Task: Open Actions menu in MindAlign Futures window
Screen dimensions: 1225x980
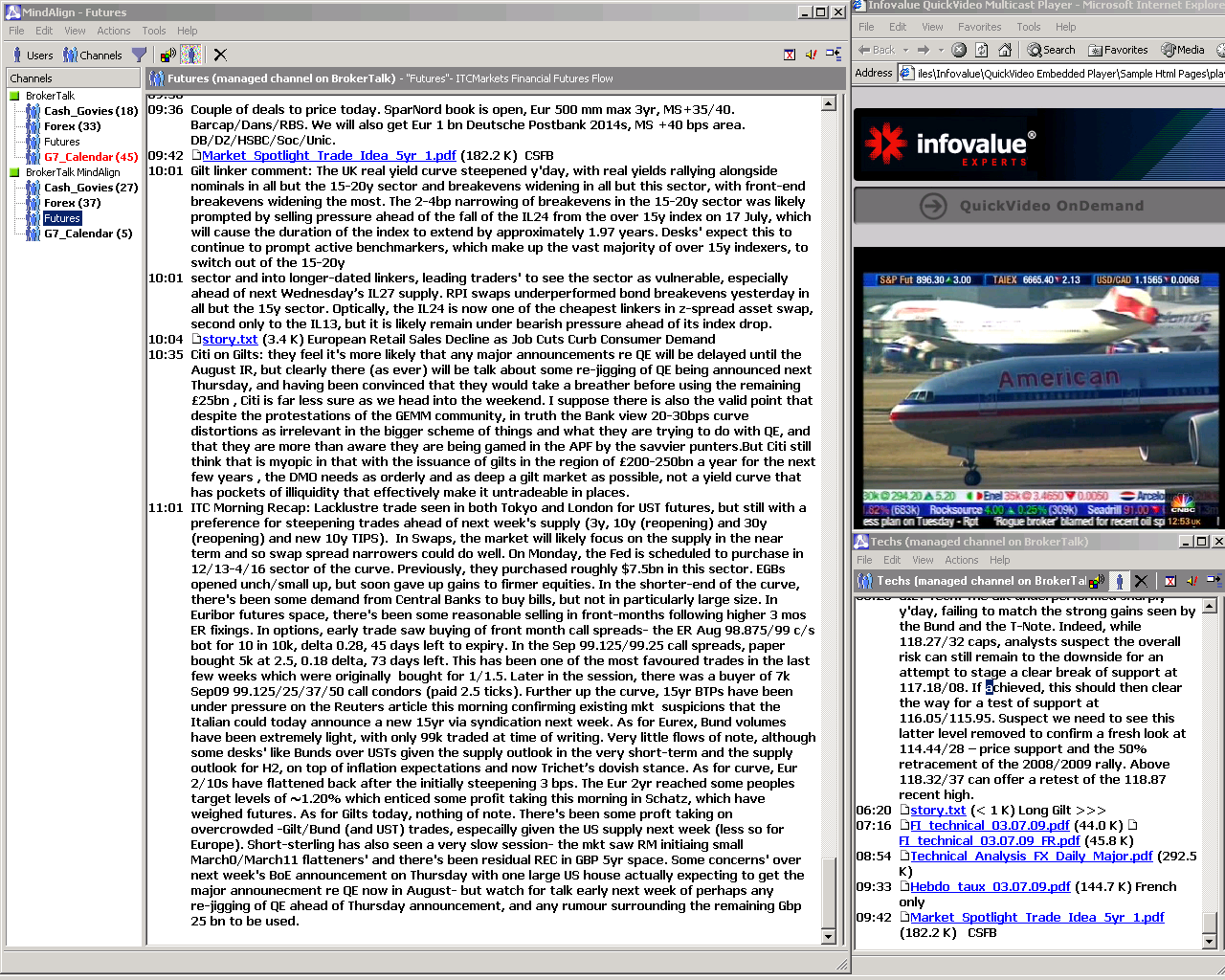Action: tap(113, 31)
